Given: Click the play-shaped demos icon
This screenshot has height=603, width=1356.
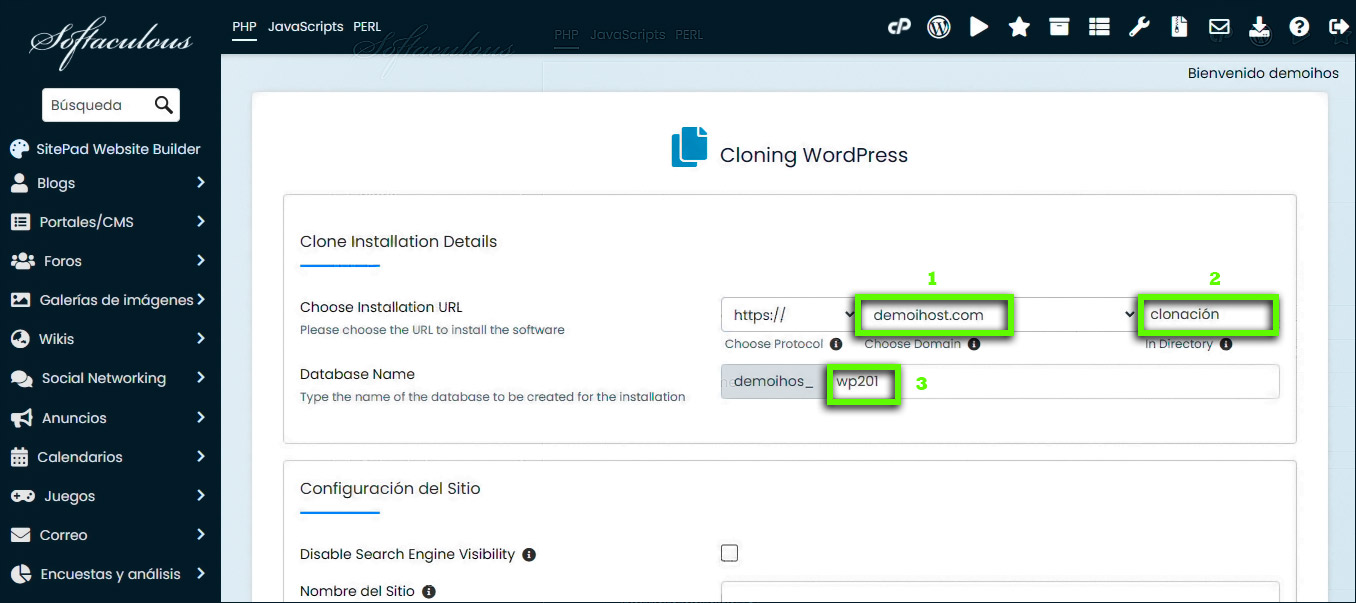Looking at the screenshot, I should pyautogui.click(x=979, y=27).
